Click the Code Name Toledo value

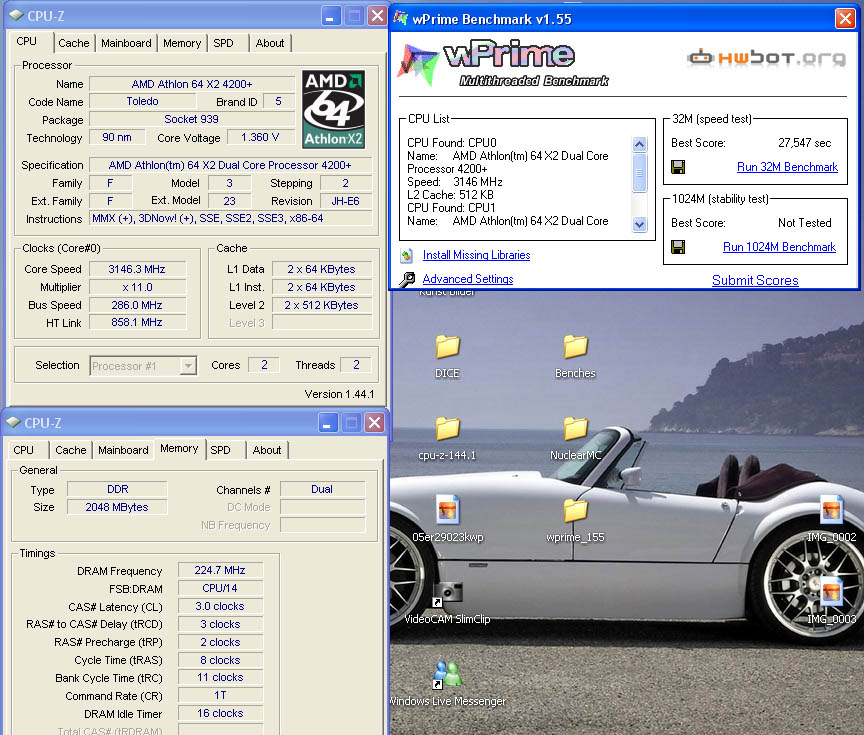(142, 101)
